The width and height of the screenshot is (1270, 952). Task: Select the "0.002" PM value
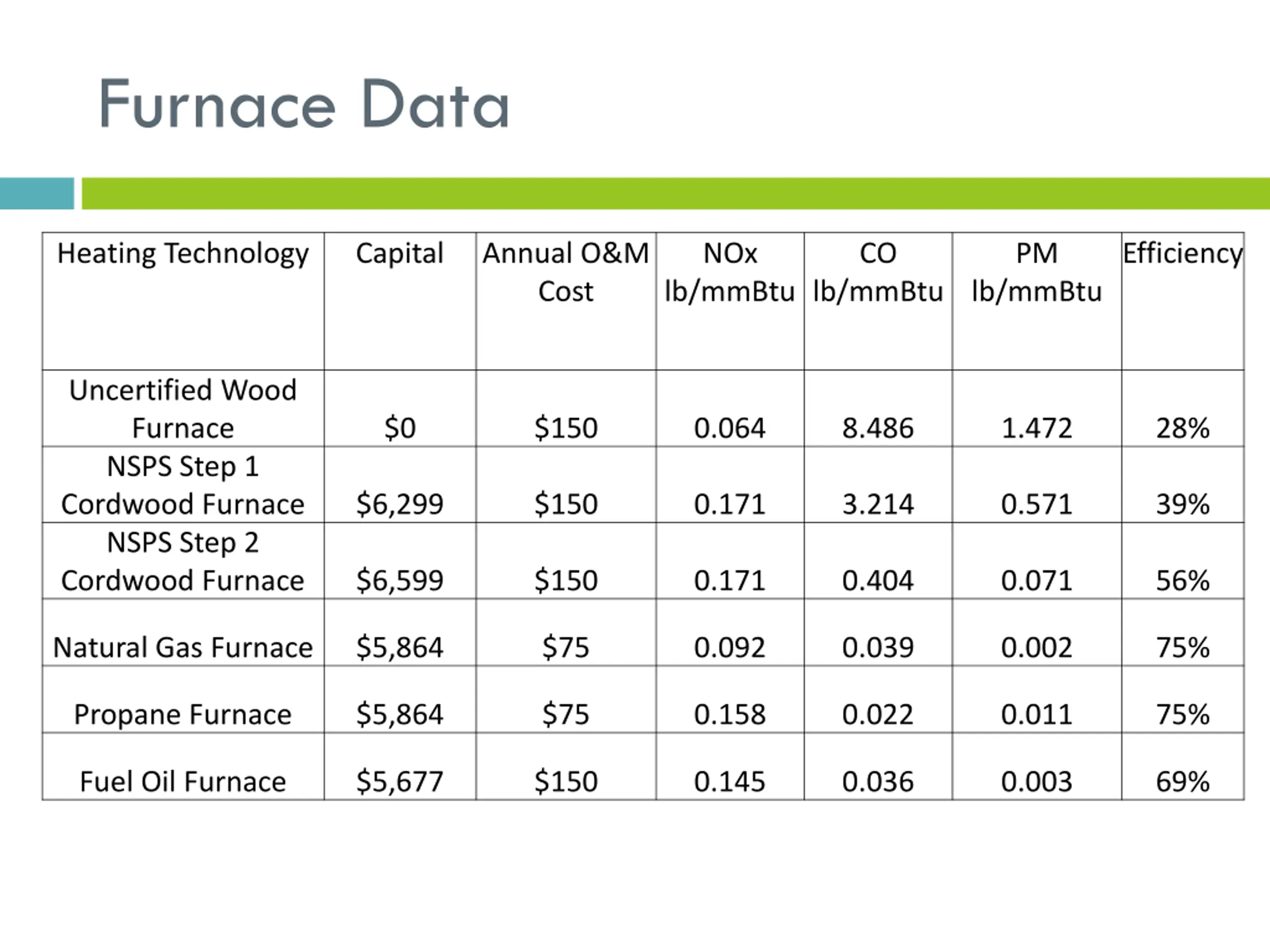coord(1036,648)
